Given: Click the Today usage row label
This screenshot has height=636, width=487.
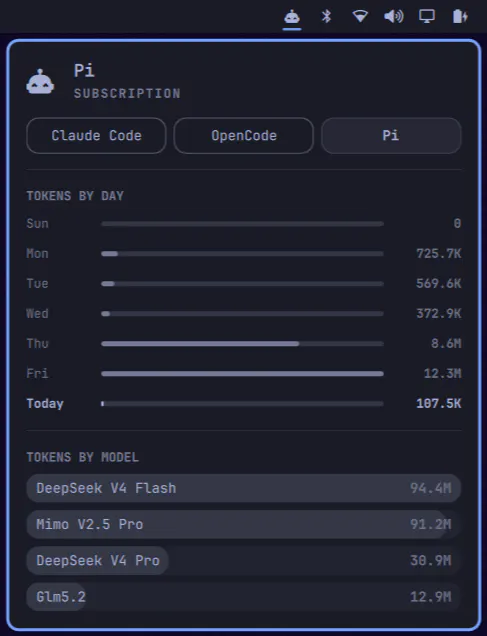Looking at the screenshot, I should (x=45, y=404).
